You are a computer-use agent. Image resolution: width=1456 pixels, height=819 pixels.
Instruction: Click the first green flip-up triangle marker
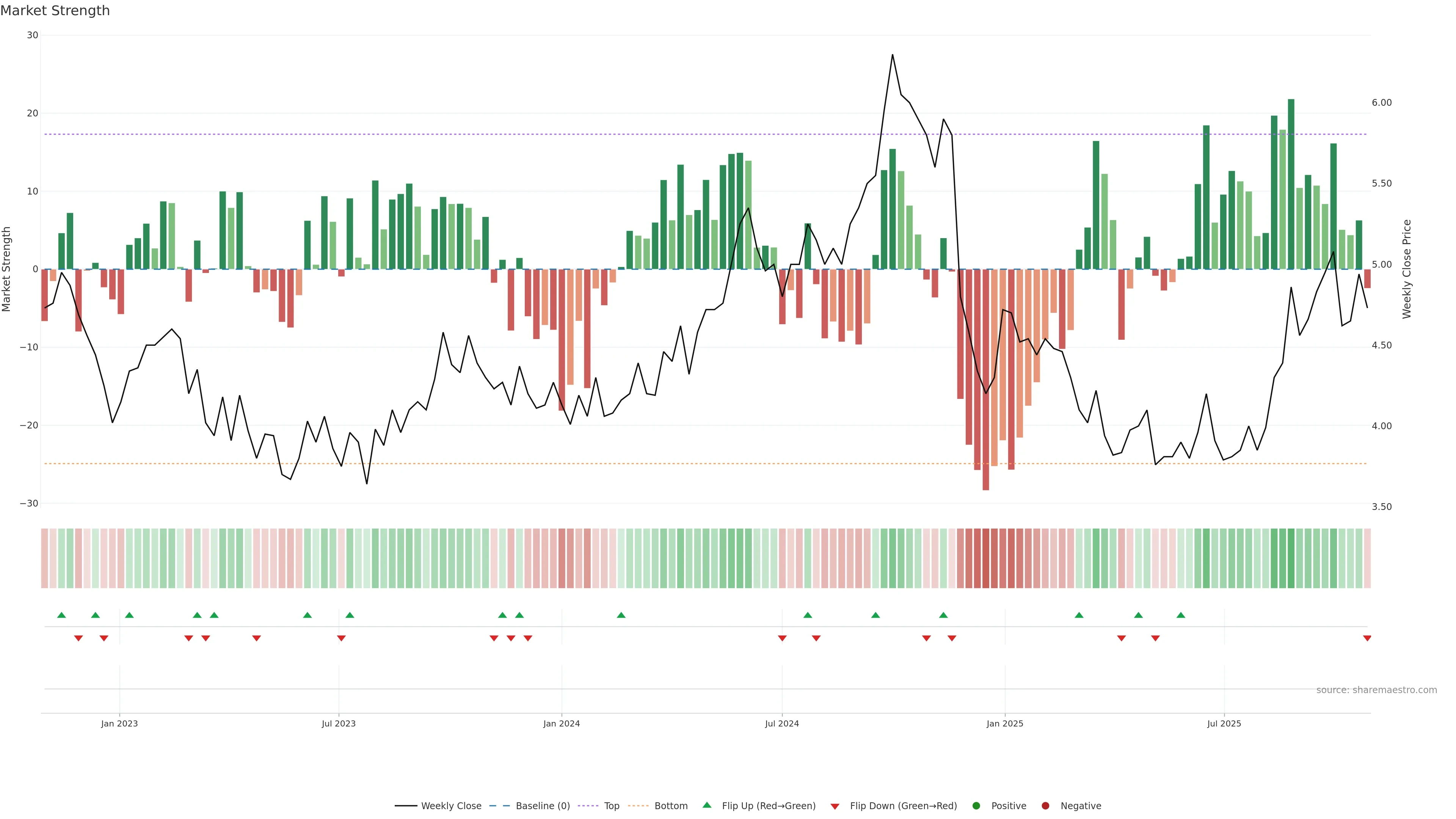point(61,615)
